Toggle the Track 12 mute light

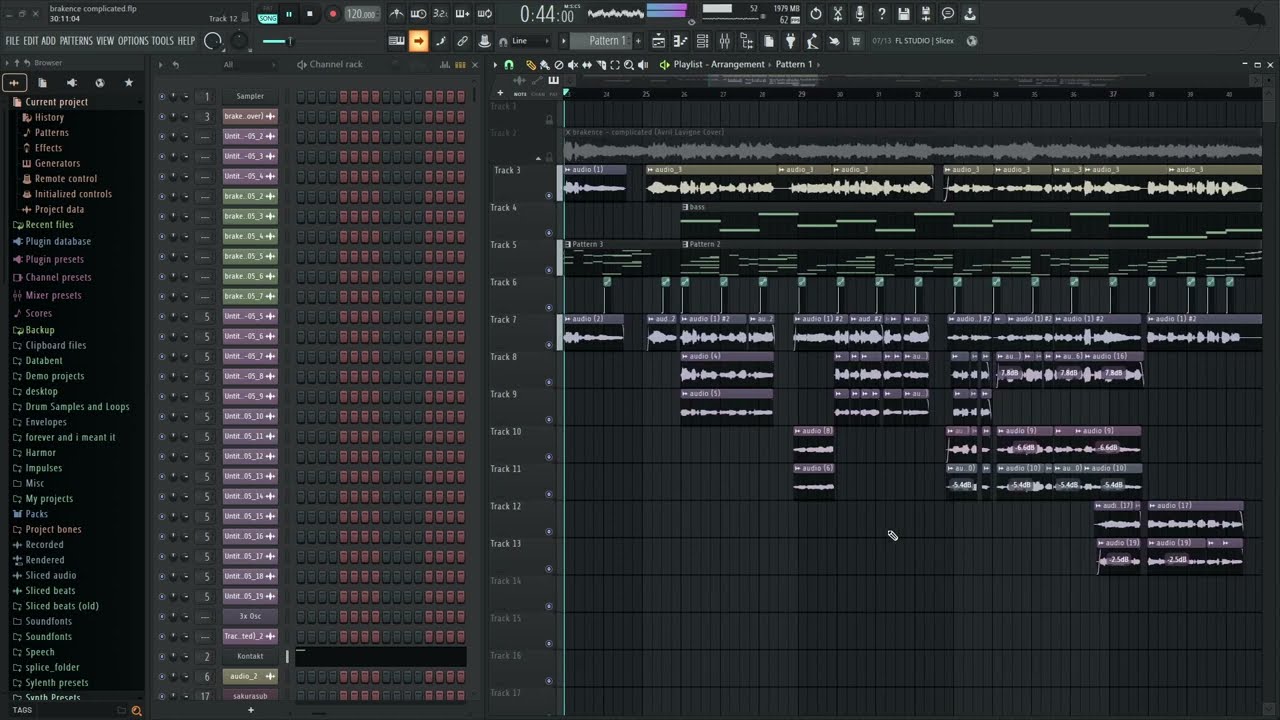[x=549, y=531]
